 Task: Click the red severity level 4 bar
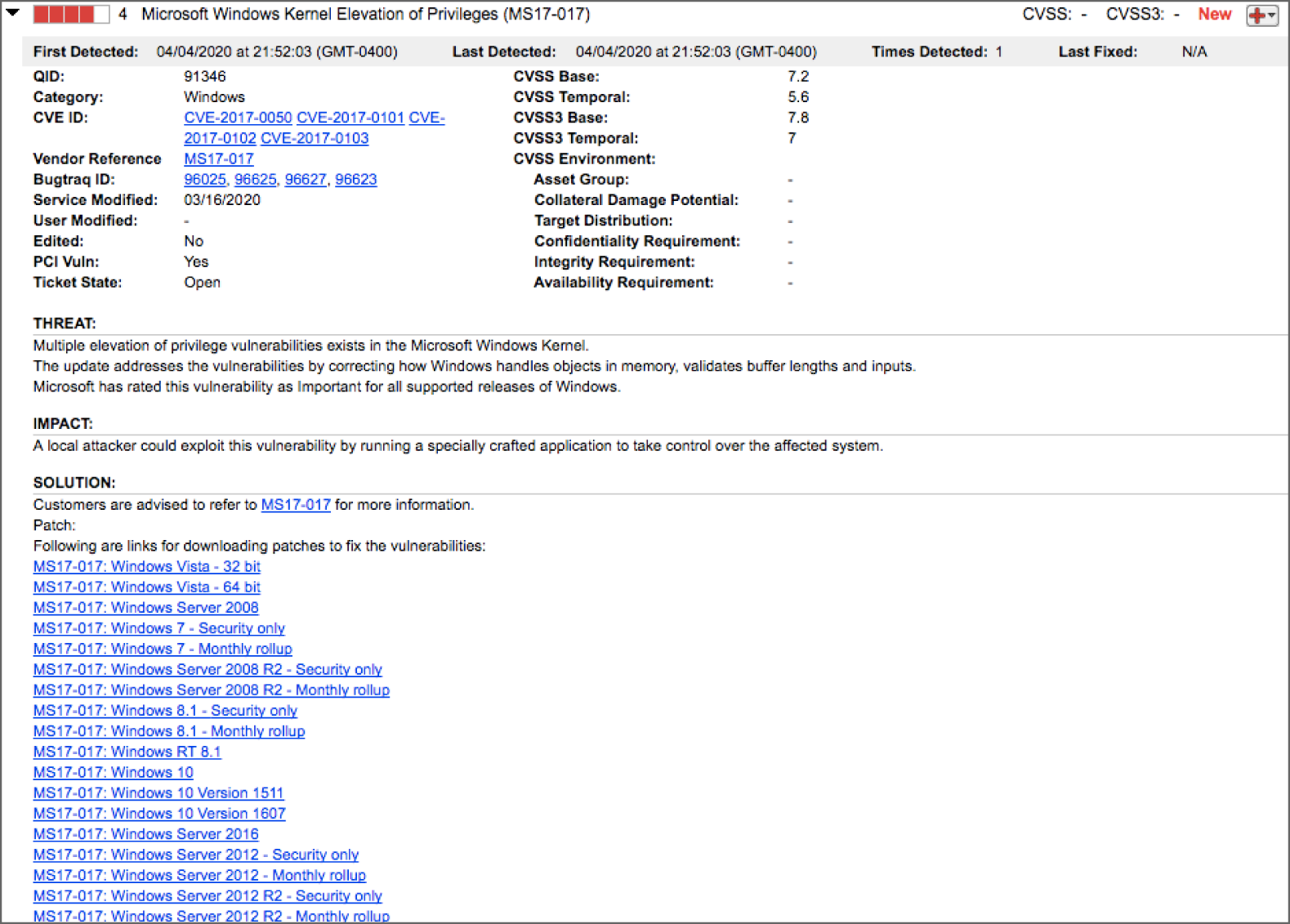[x=71, y=14]
